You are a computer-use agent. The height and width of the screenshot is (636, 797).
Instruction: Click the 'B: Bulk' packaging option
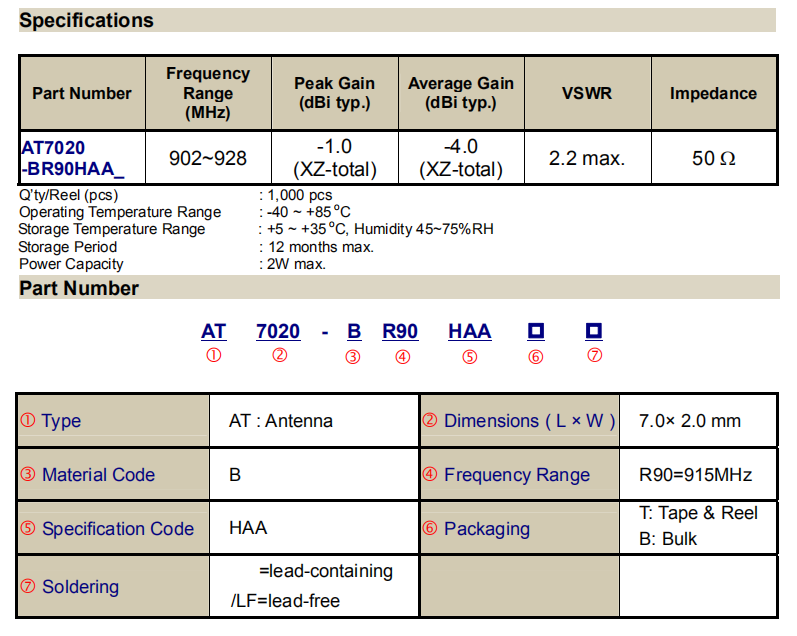tap(668, 539)
